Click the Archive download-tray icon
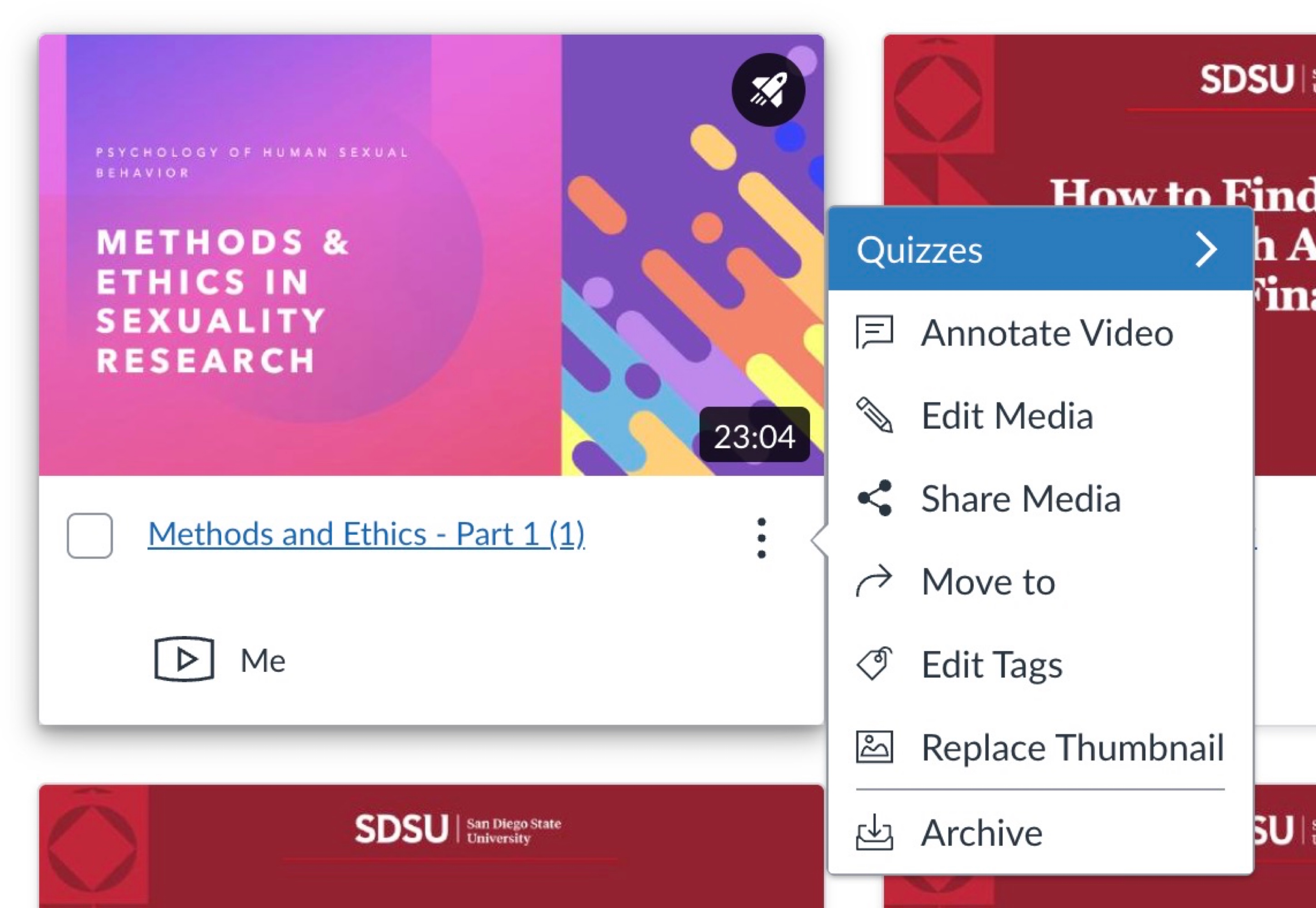Screen dimensions: 1316x908 (x=874, y=832)
